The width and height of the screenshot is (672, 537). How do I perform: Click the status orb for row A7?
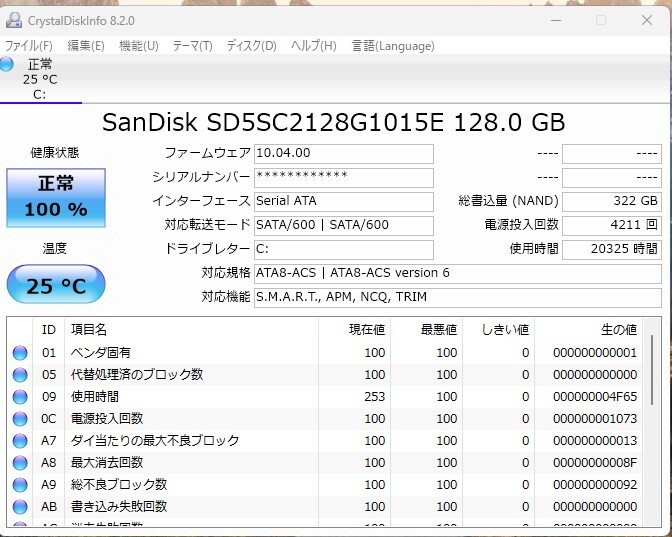[x=20, y=441]
